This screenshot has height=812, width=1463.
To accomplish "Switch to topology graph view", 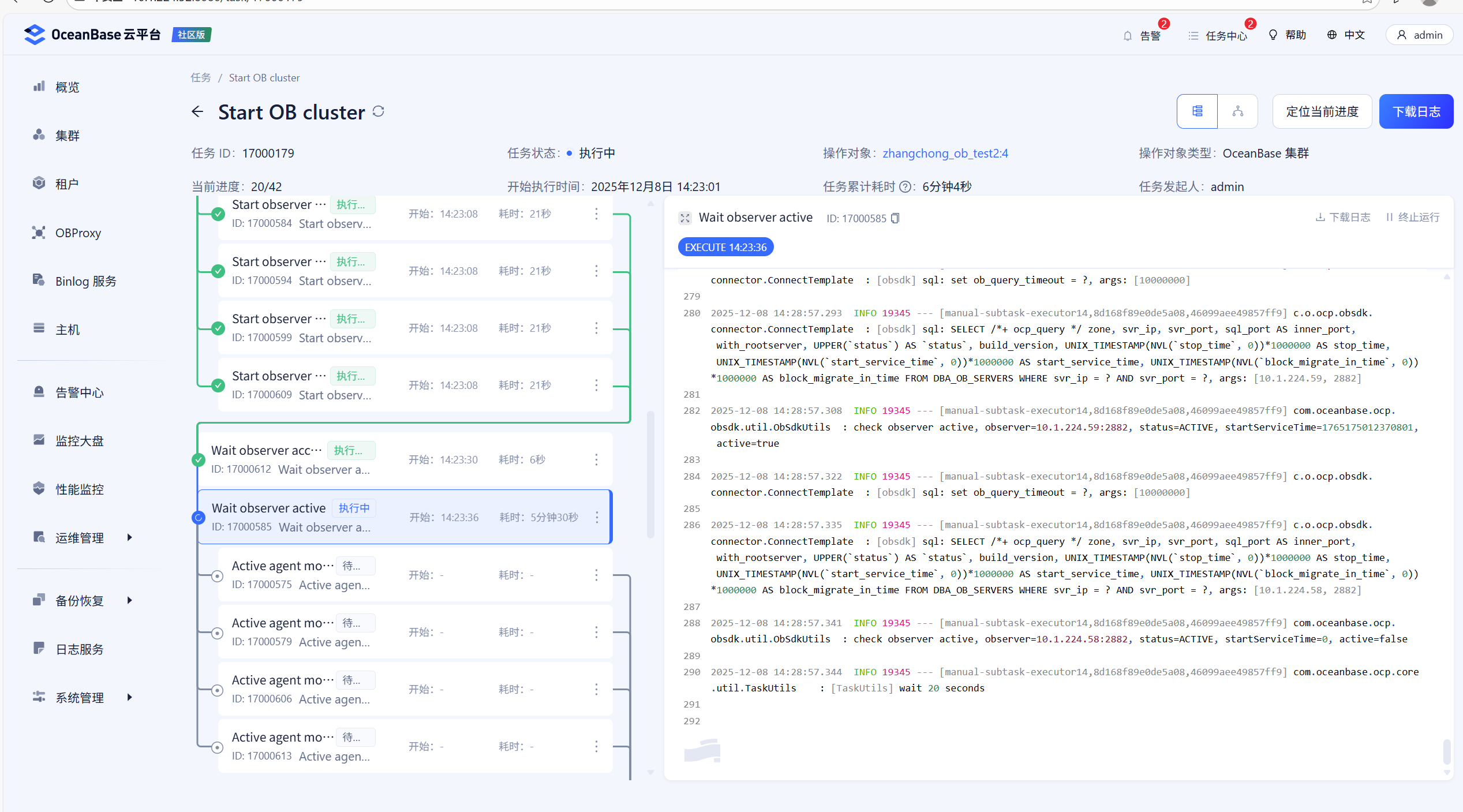I will (x=1238, y=111).
